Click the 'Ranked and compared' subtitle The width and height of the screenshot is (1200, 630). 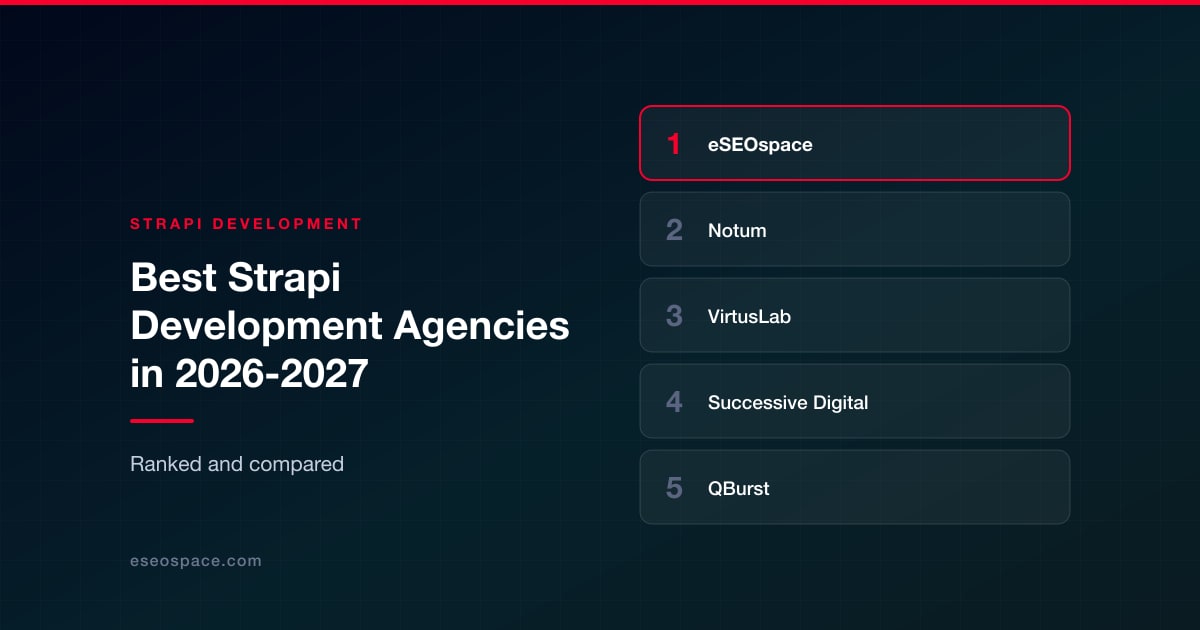(x=237, y=464)
